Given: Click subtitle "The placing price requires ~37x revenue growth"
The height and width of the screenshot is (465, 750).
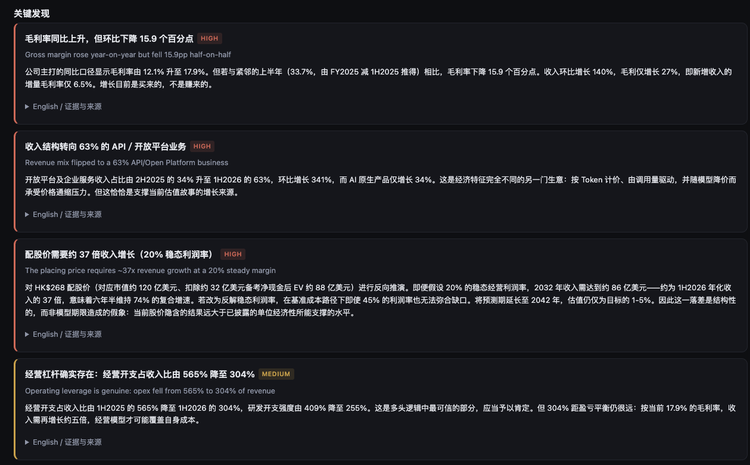Looking at the screenshot, I should 150,270.
